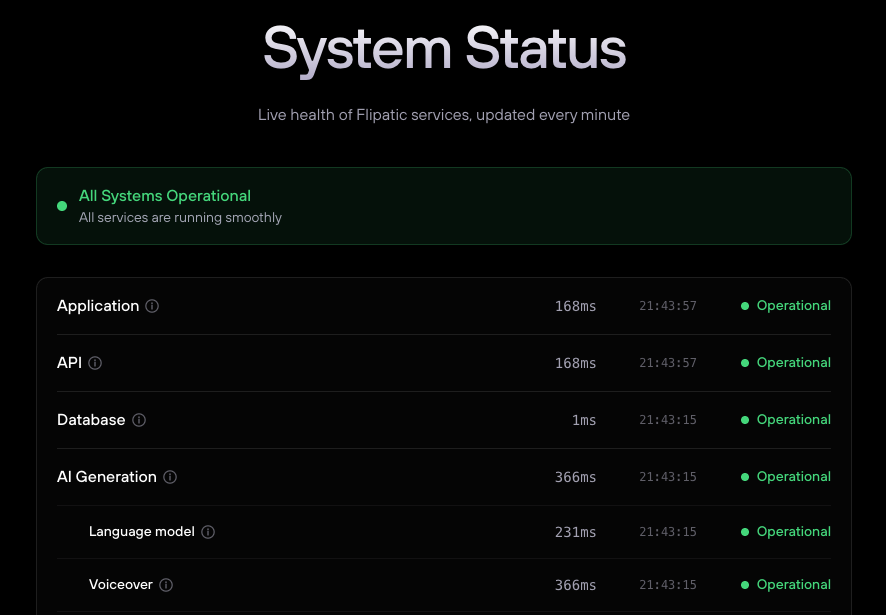Click the Application row's Operational status

coord(793,306)
